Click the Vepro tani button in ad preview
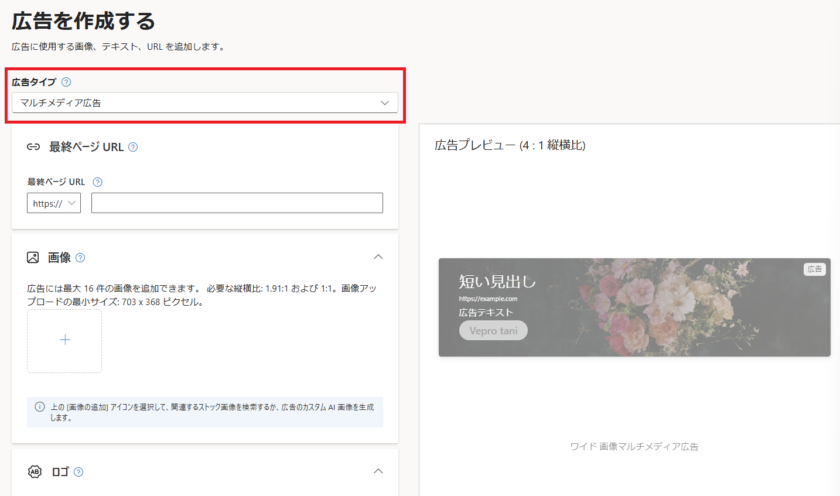840x496 pixels. click(493, 331)
